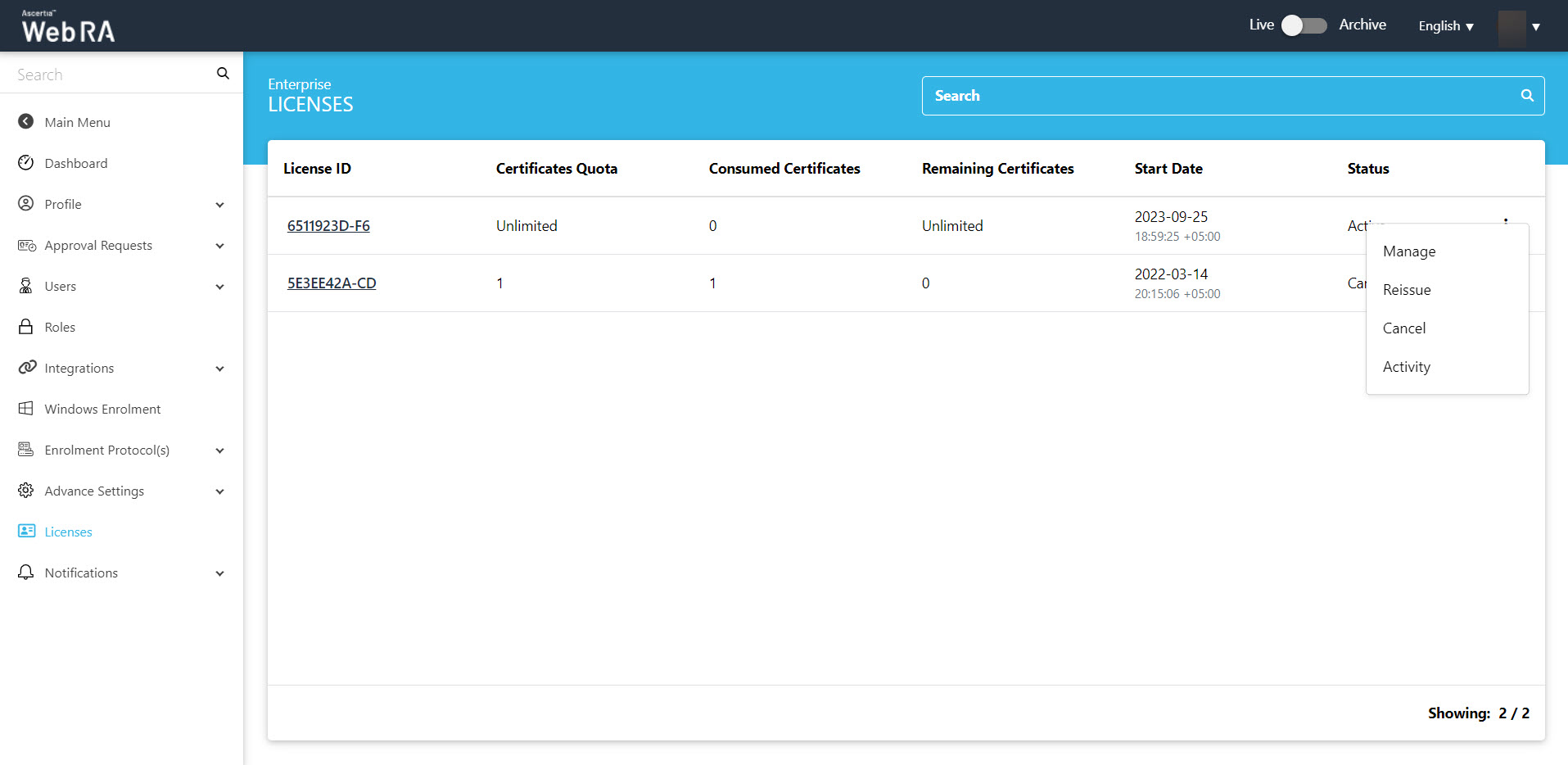Click the Licenses card icon in sidebar

pos(26,532)
